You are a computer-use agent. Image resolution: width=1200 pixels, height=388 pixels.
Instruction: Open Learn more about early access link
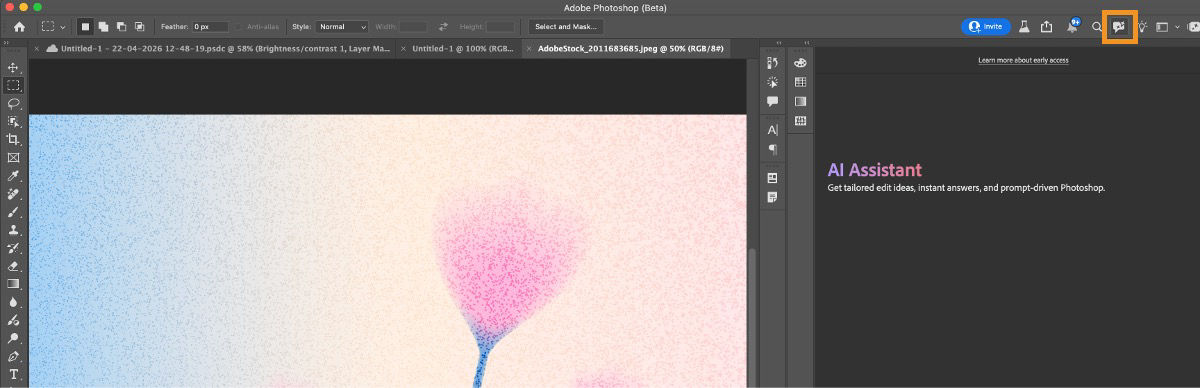coord(1023,60)
